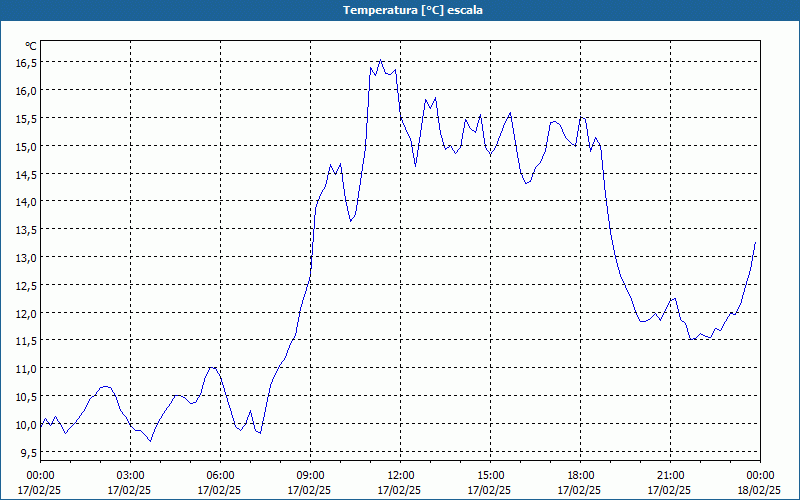The image size is (800, 500).
Task: Click the 10,5 y-axis label
Action: pos(27,397)
